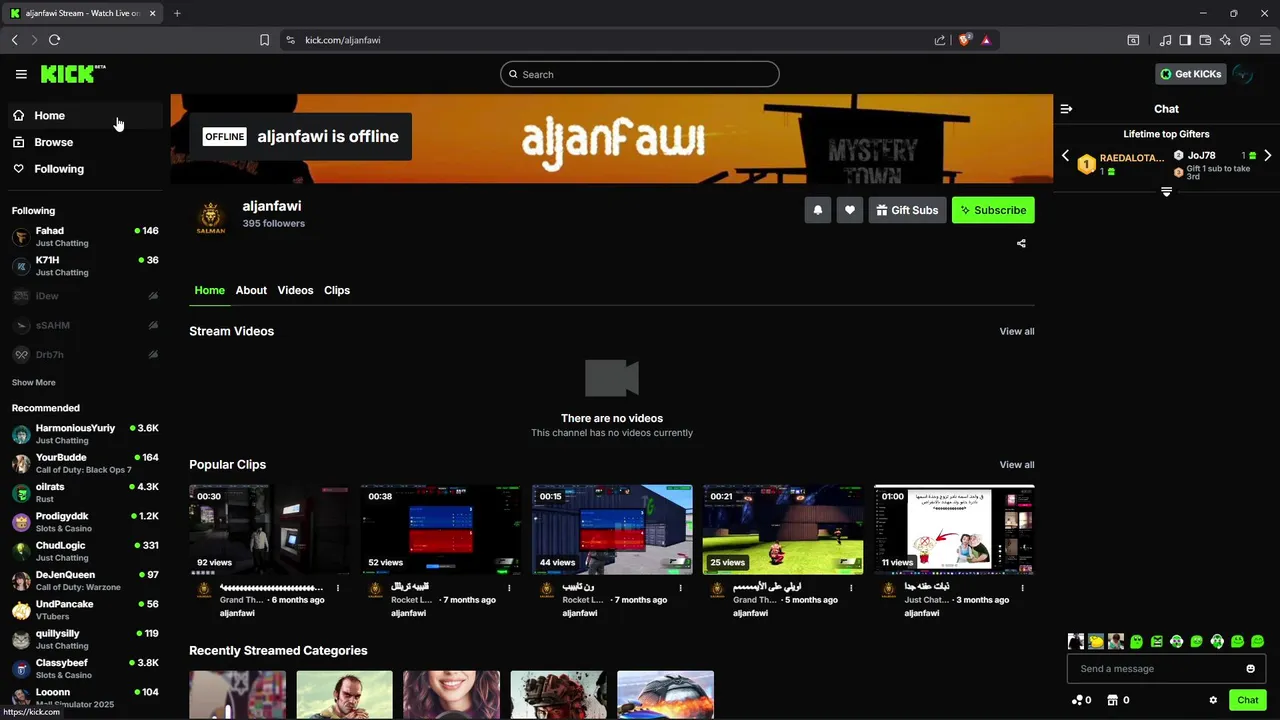The width and height of the screenshot is (1280, 720).
Task: View all Popular Clips
Action: coord(1017,465)
